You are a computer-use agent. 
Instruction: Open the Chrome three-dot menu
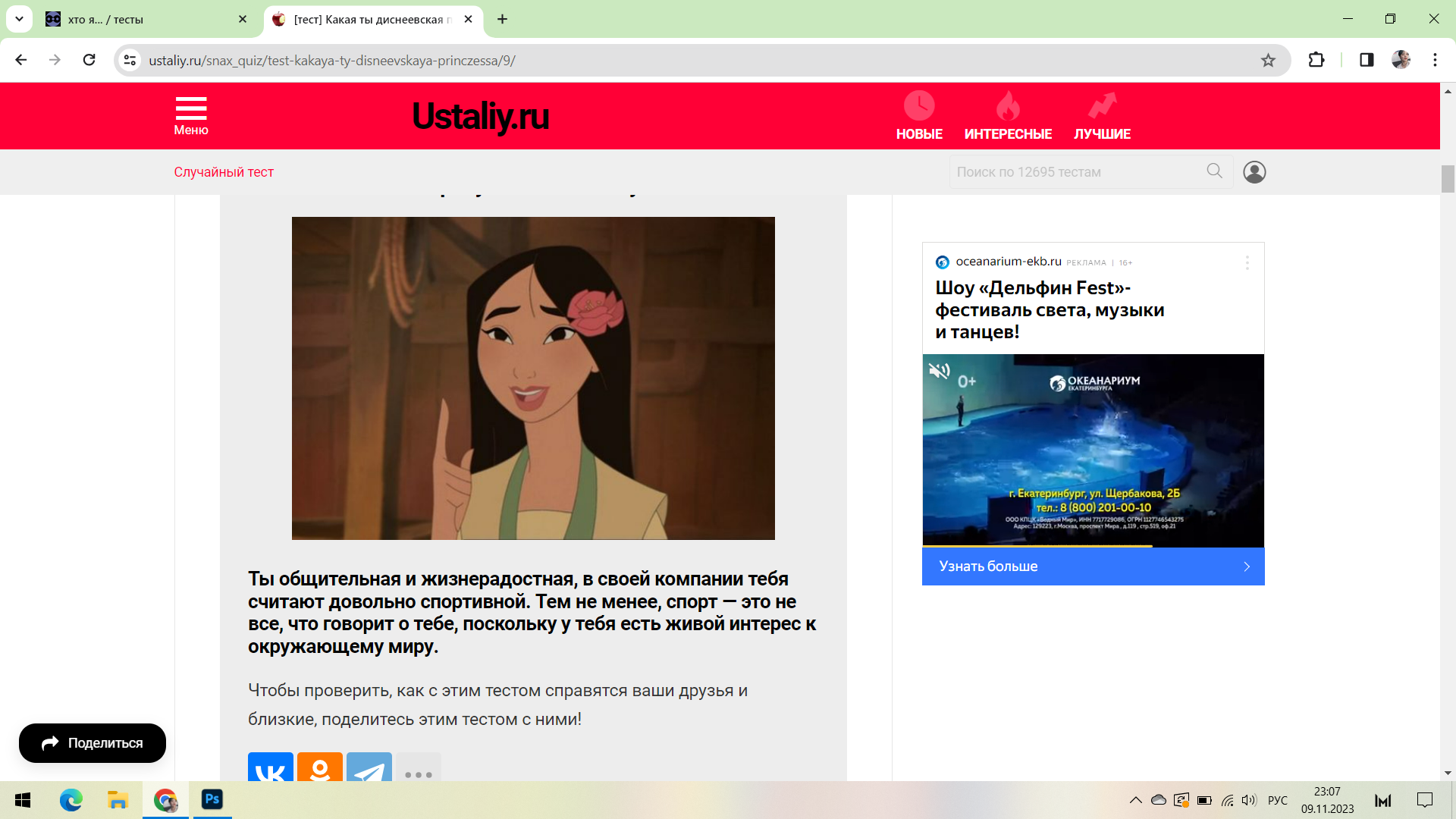(x=1435, y=60)
